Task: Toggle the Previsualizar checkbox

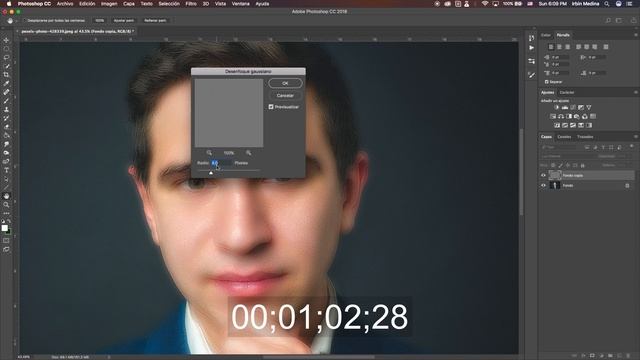Action: [x=271, y=107]
